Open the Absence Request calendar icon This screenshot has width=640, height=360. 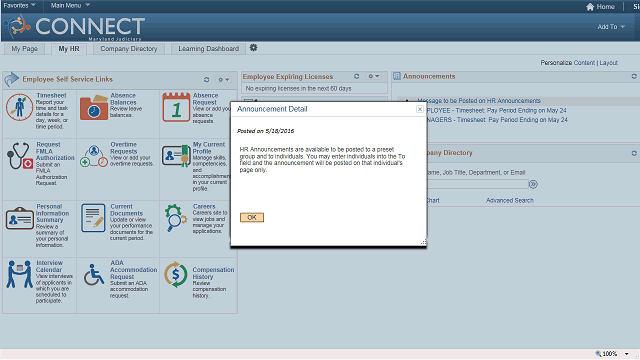(176, 107)
